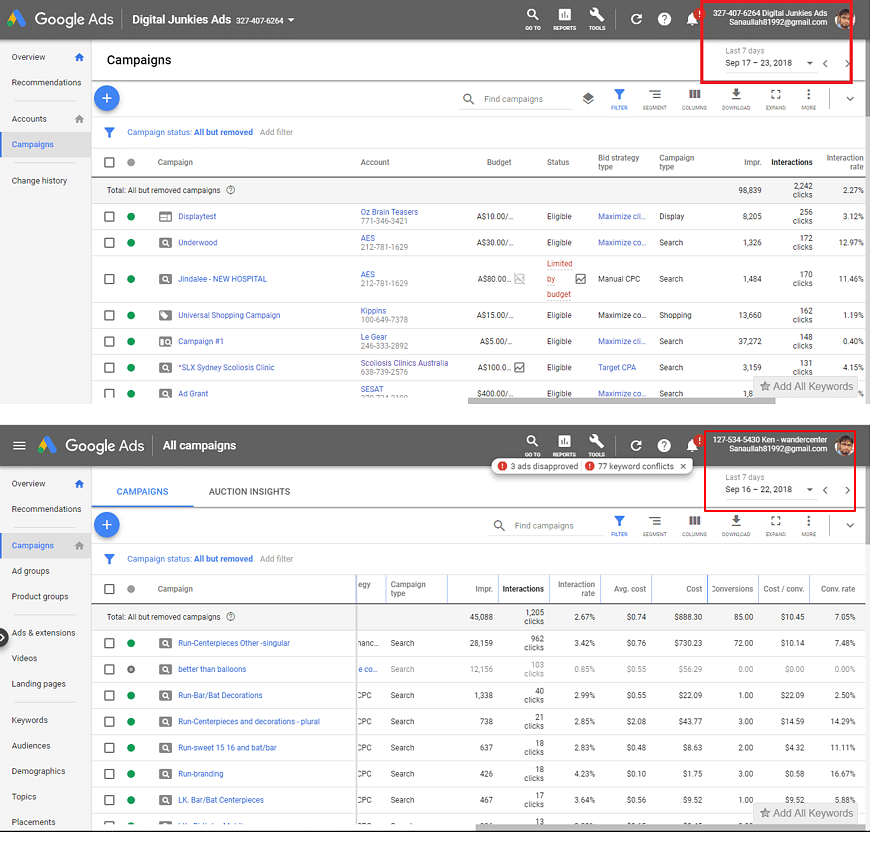Check the Underwood campaign checkbox
Viewport: 891px width, 842px height.
[109, 243]
